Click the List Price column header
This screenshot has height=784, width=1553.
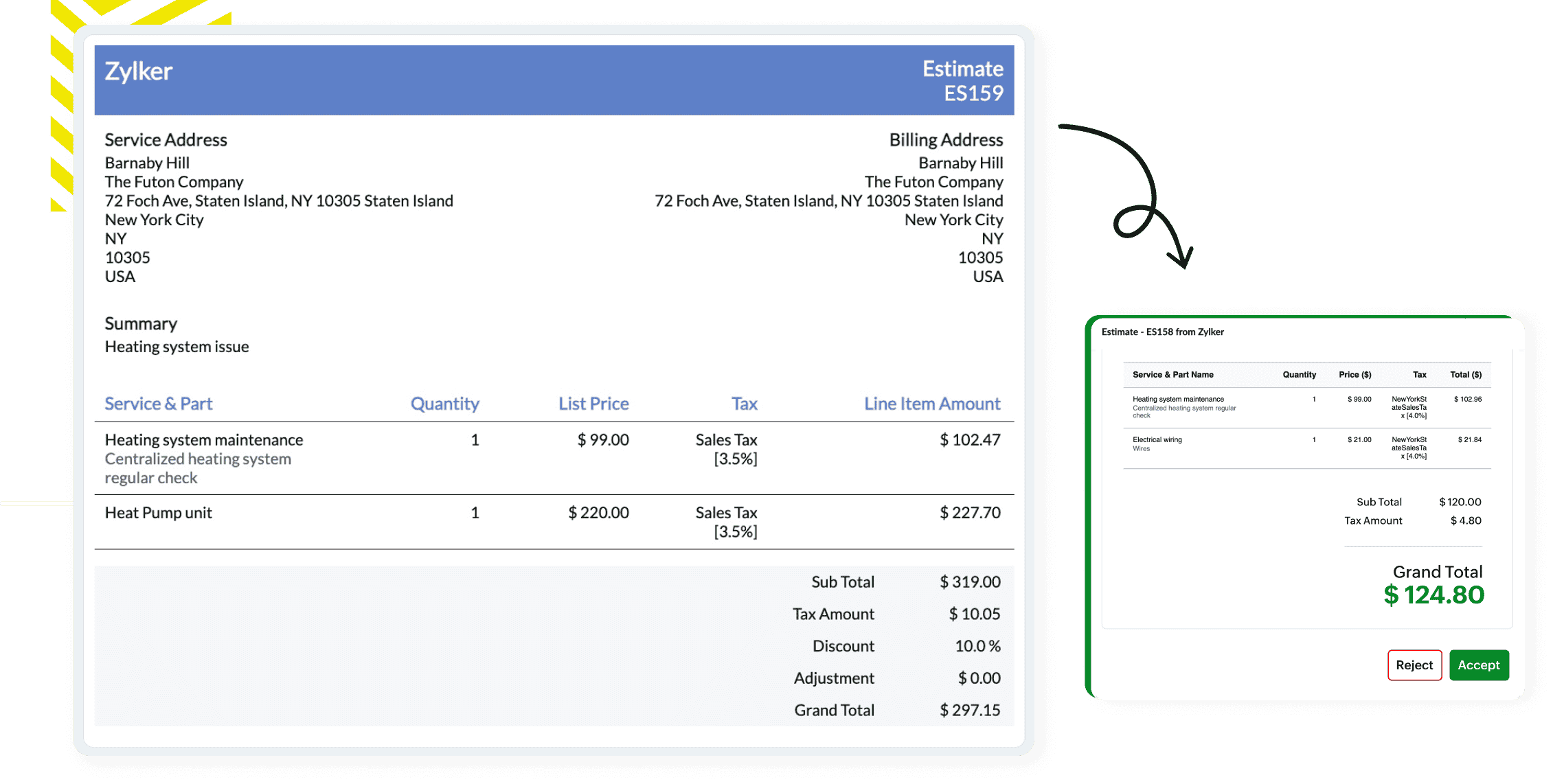click(x=593, y=404)
